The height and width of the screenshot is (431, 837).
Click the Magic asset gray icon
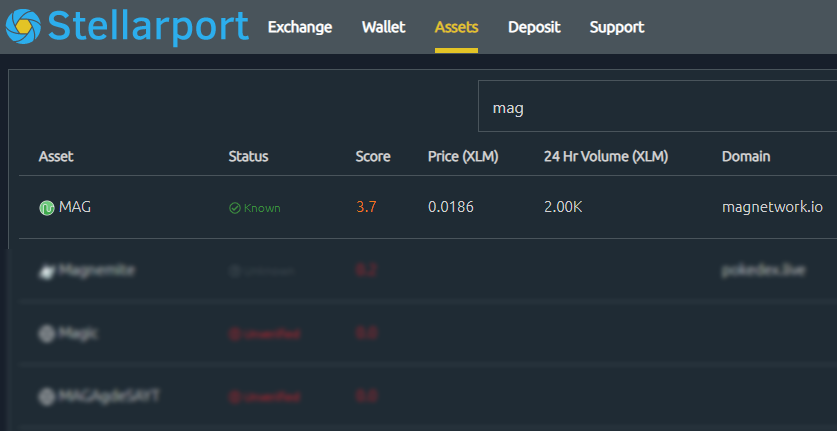(x=47, y=334)
